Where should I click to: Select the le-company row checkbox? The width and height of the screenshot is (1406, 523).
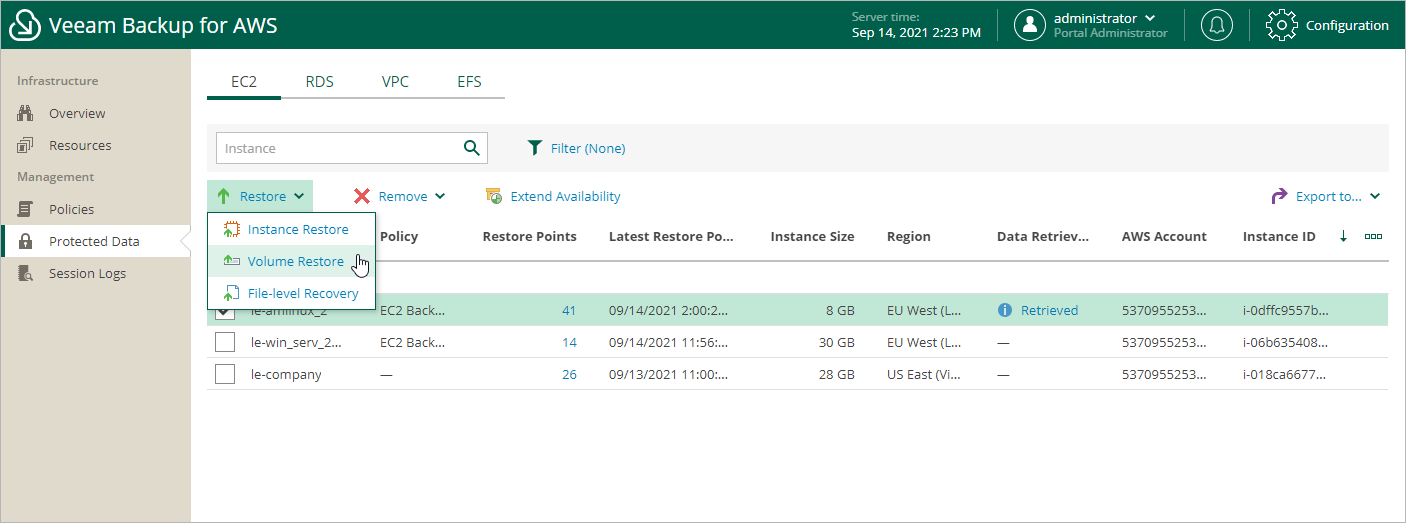pyautogui.click(x=225, y=374)
